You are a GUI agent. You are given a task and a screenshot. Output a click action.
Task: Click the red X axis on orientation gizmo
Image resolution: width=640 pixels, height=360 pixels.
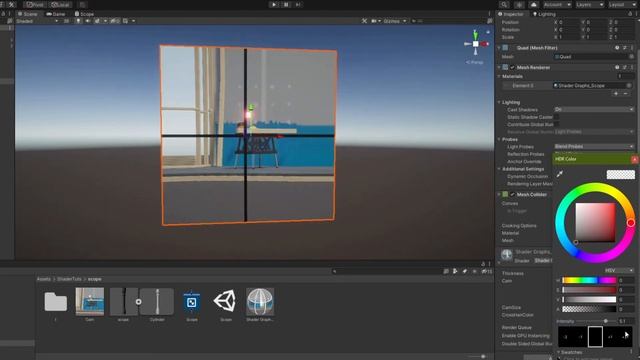click(484, 44)
